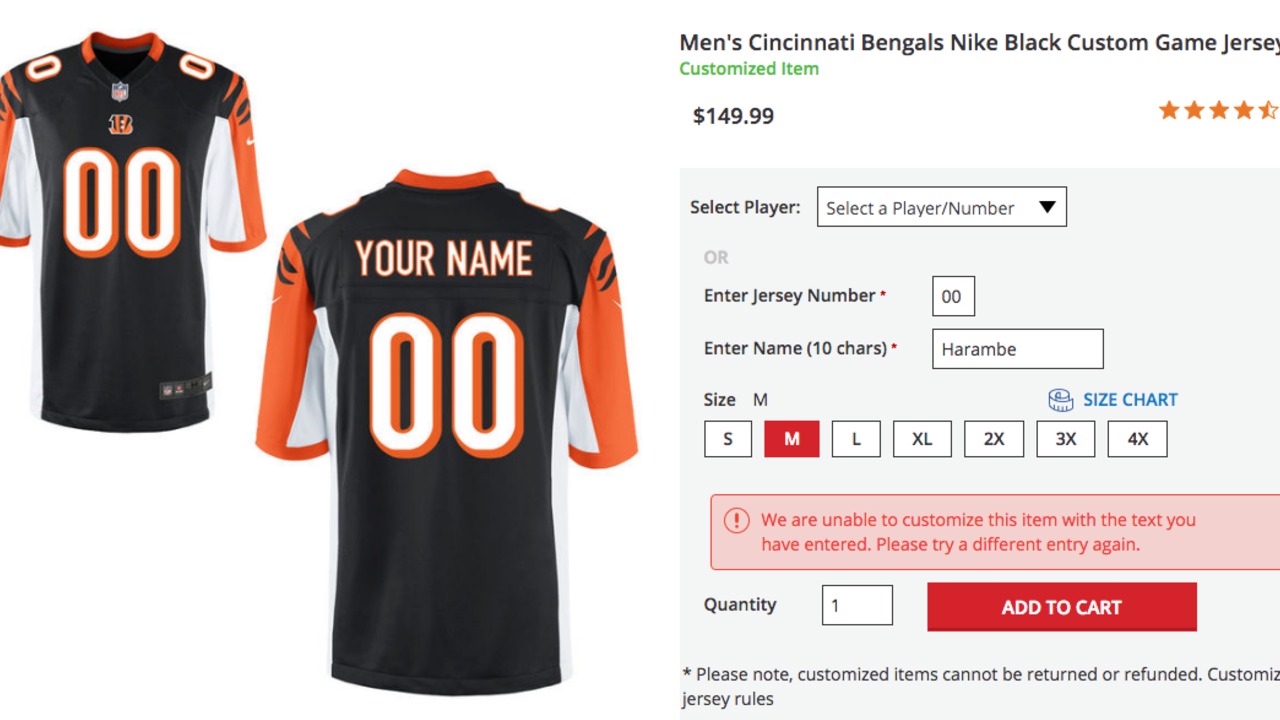
Task: View the back jersey YOUR NAME image
Action: [x=446, y=430]
